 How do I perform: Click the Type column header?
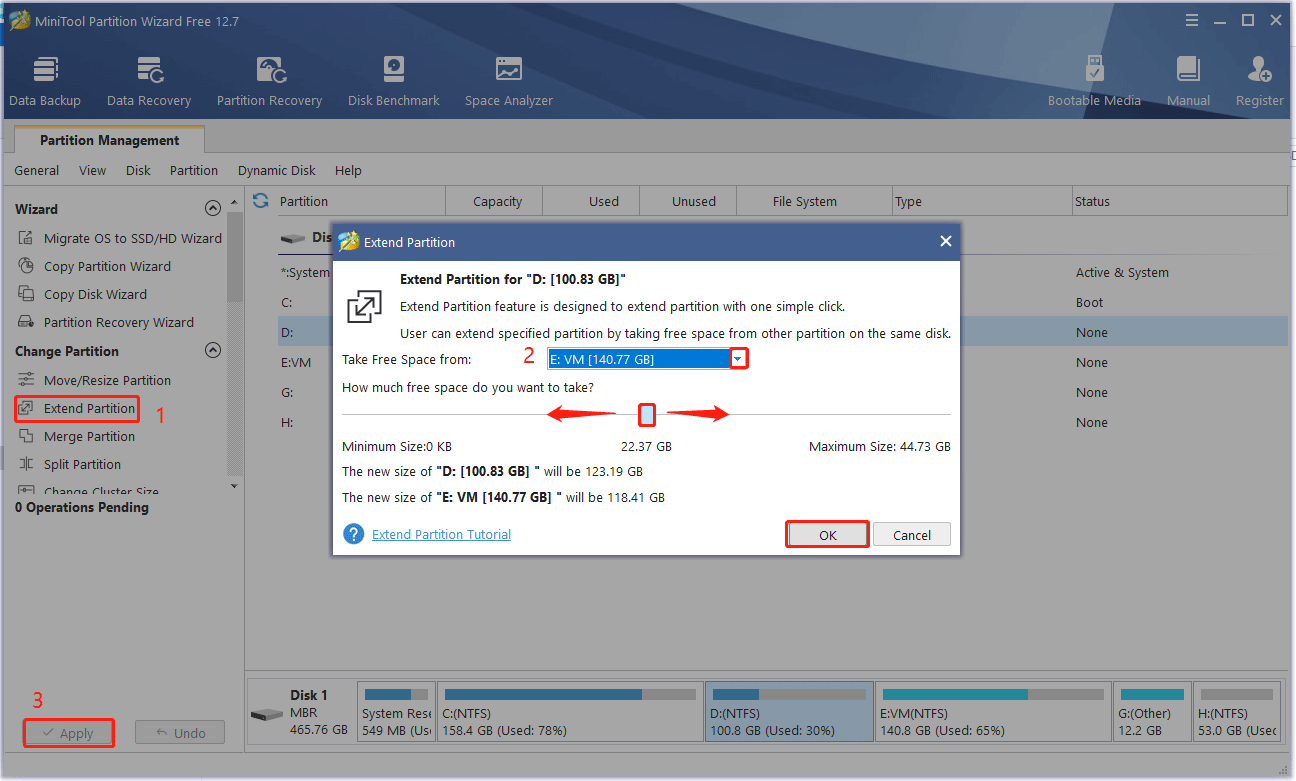click(x=981, y=201)
